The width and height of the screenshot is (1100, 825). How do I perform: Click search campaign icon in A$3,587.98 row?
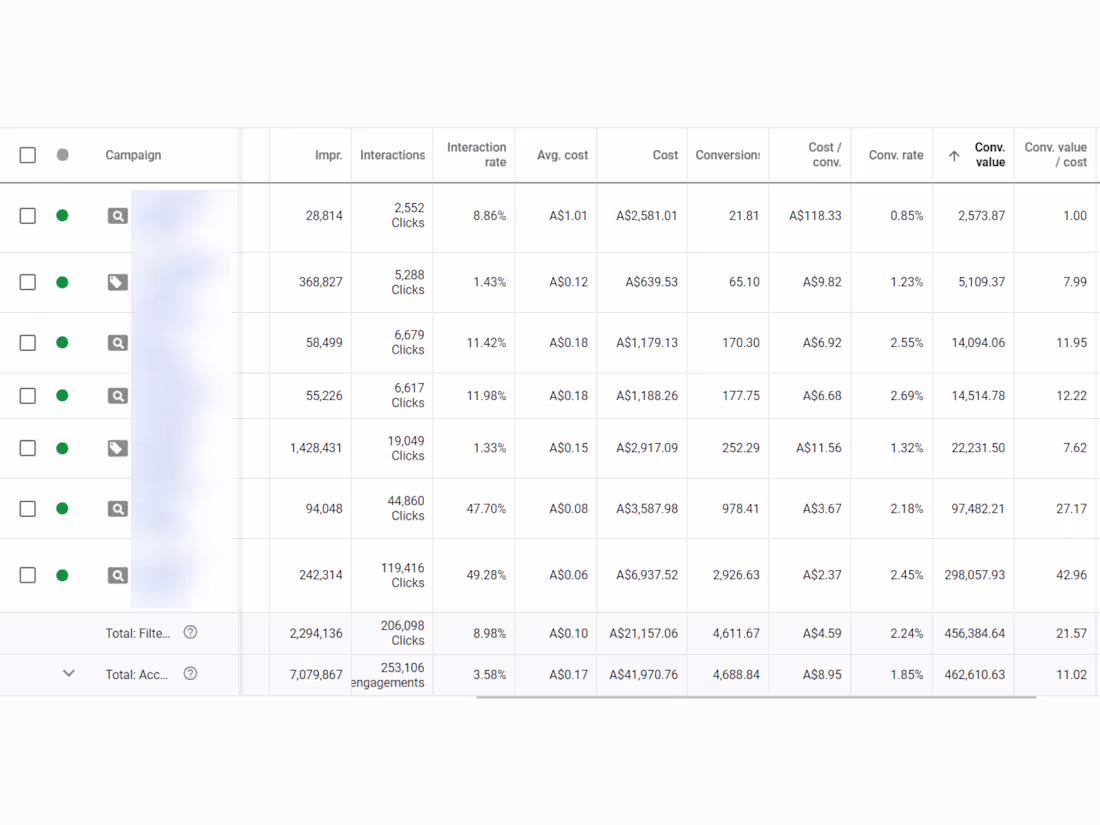tap(118, 509)
